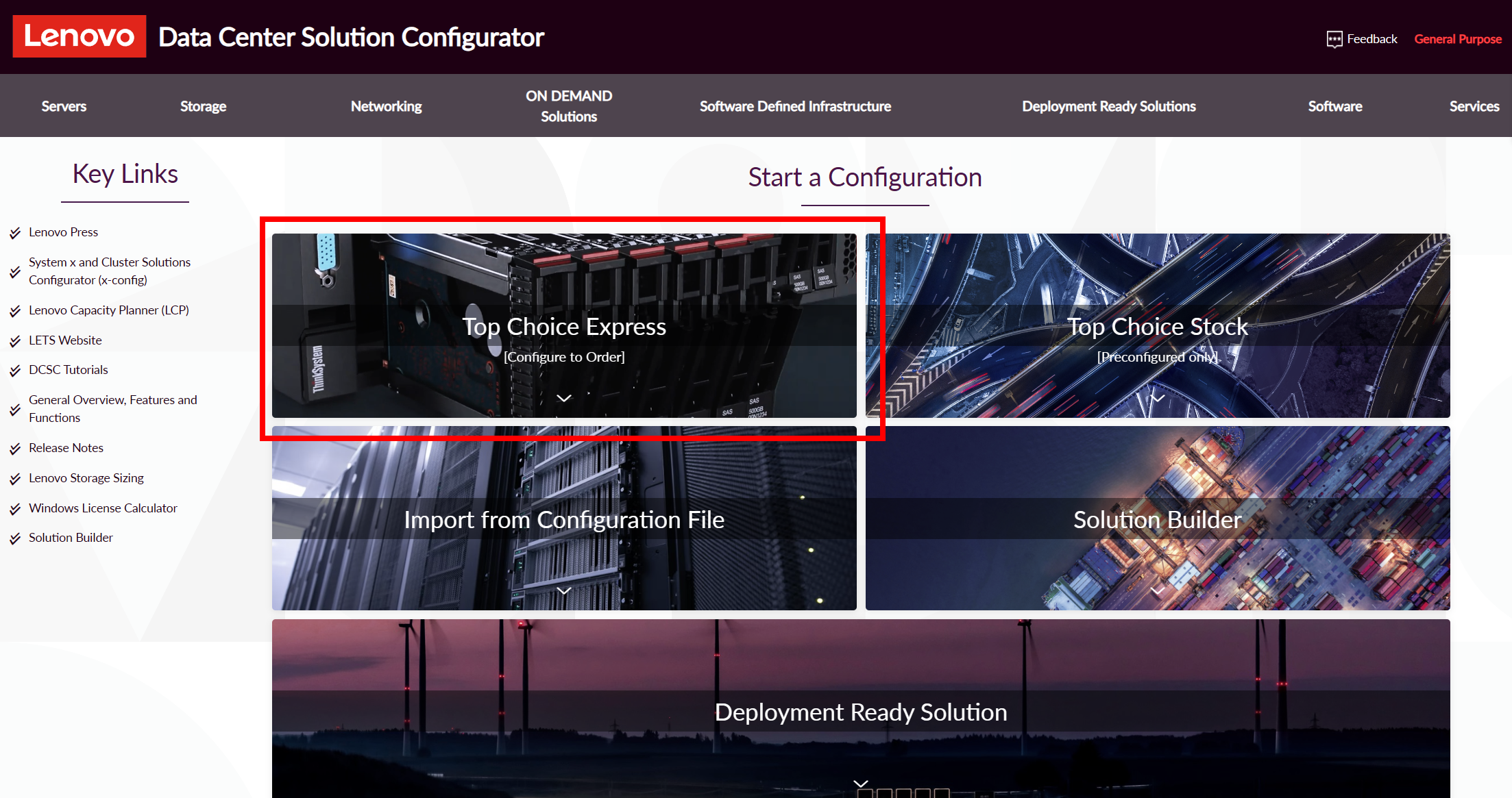Click Data Center Solution Configurator title

[x=351, y=37]
